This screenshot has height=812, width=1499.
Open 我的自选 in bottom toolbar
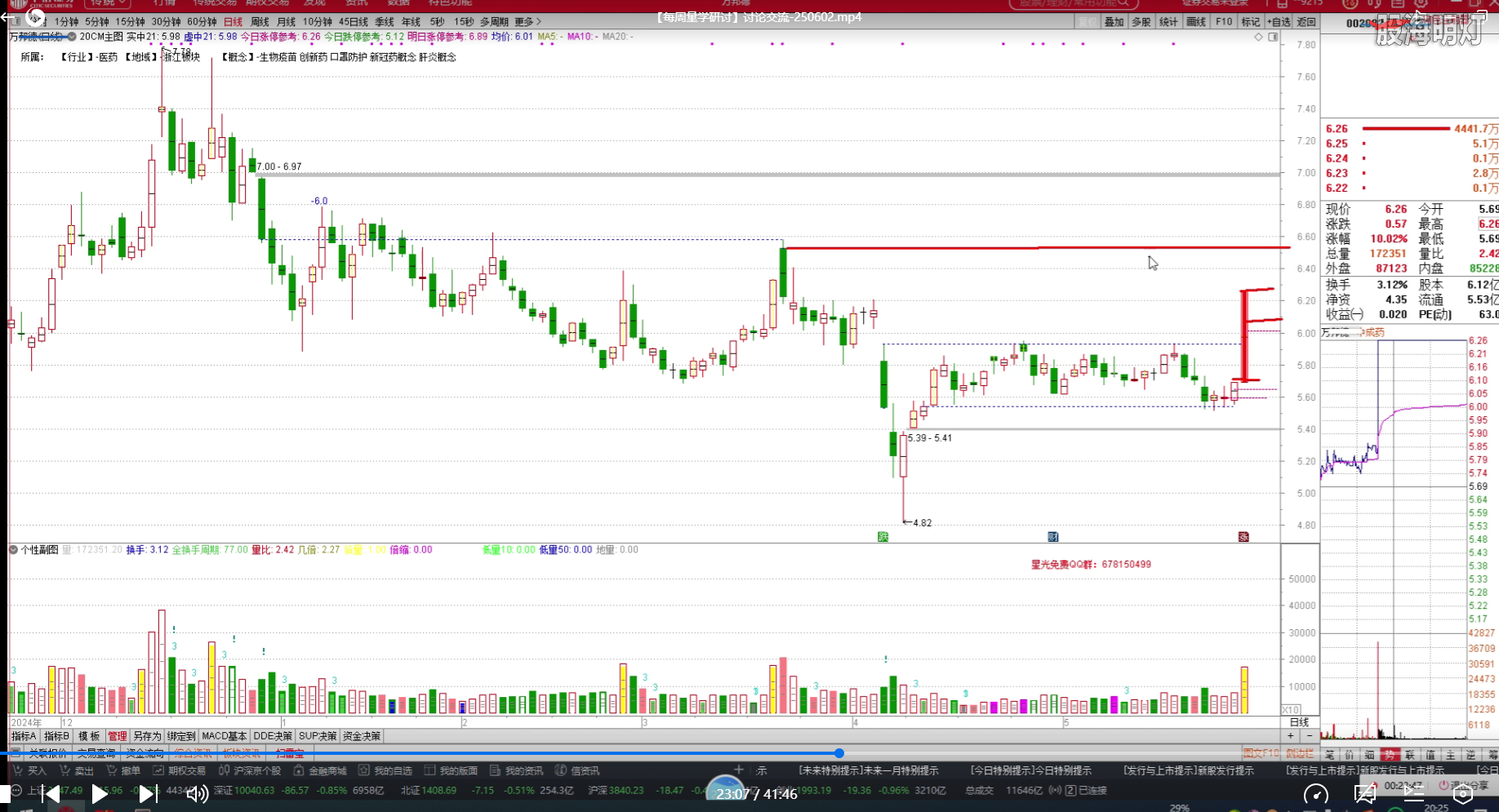click(x=385, y=770)
